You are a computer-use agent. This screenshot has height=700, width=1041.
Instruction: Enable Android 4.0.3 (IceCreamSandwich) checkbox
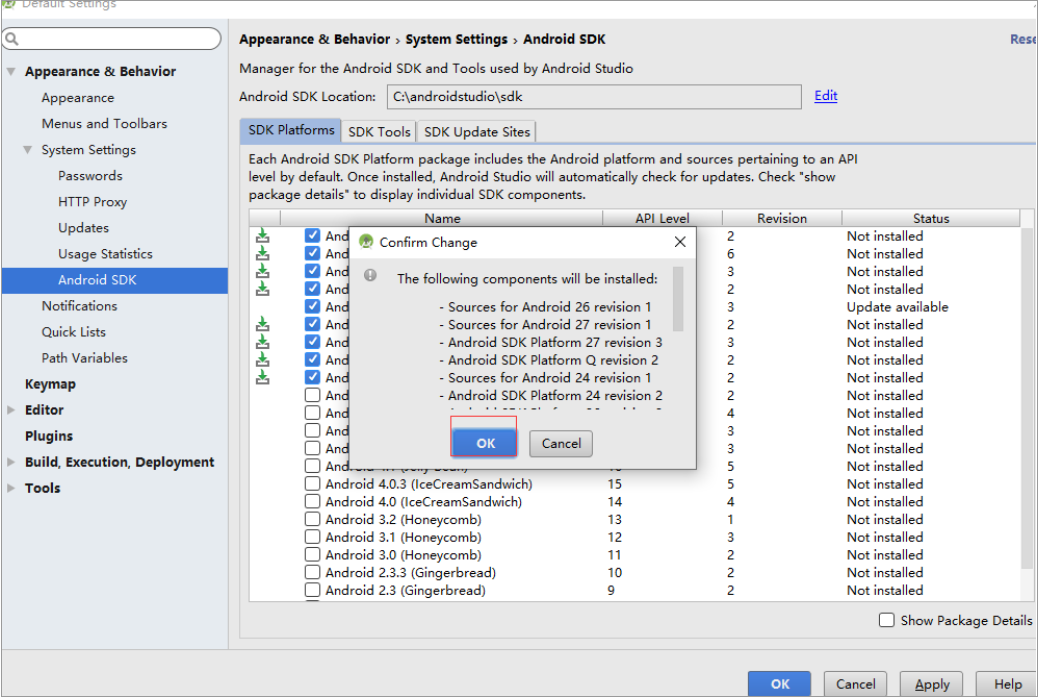coord(312,483)
